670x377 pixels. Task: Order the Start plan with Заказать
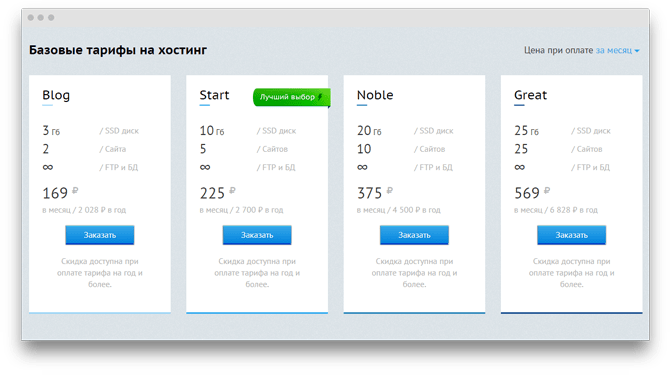tap(257, 235)
